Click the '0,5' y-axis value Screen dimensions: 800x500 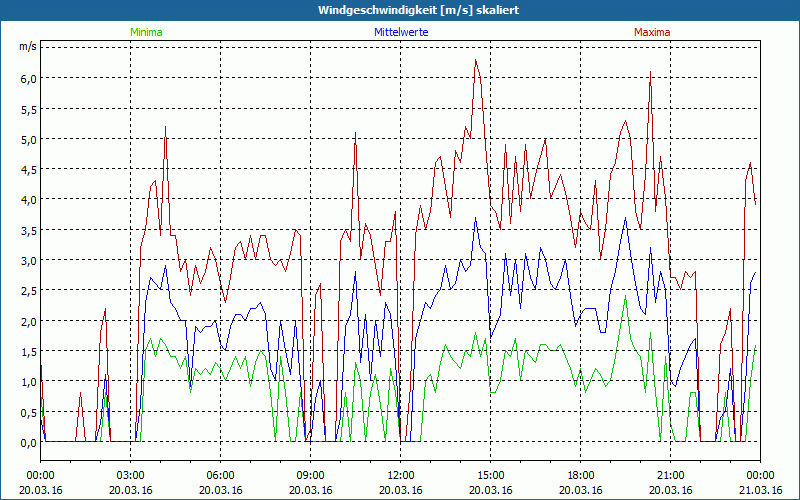pos(28,413)
